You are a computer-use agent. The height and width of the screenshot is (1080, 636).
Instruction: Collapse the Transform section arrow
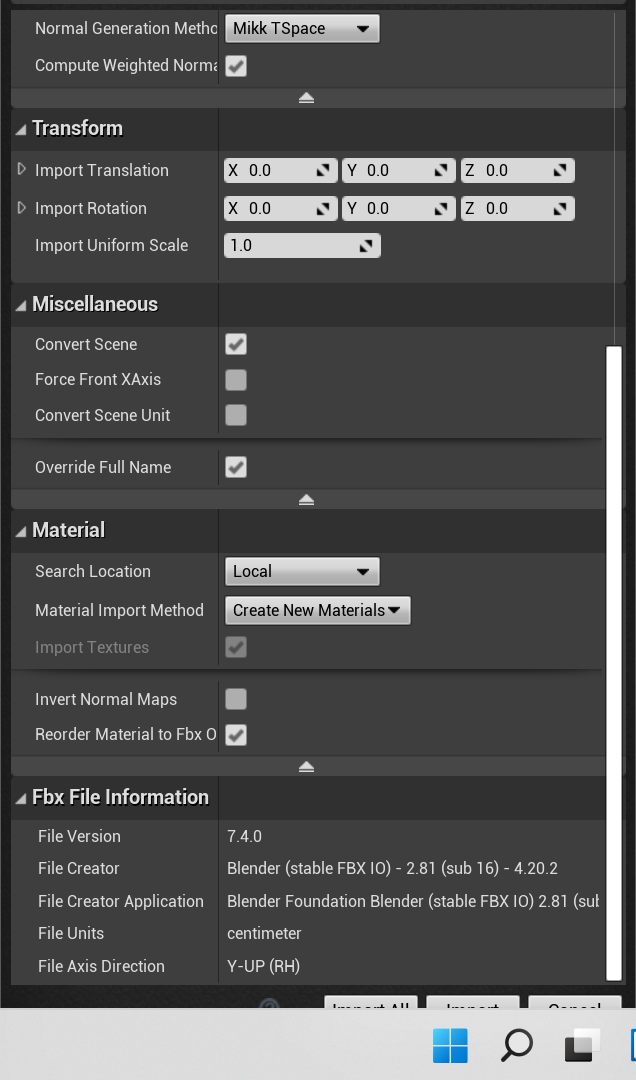pyautogui.click(x=21, y=129)
